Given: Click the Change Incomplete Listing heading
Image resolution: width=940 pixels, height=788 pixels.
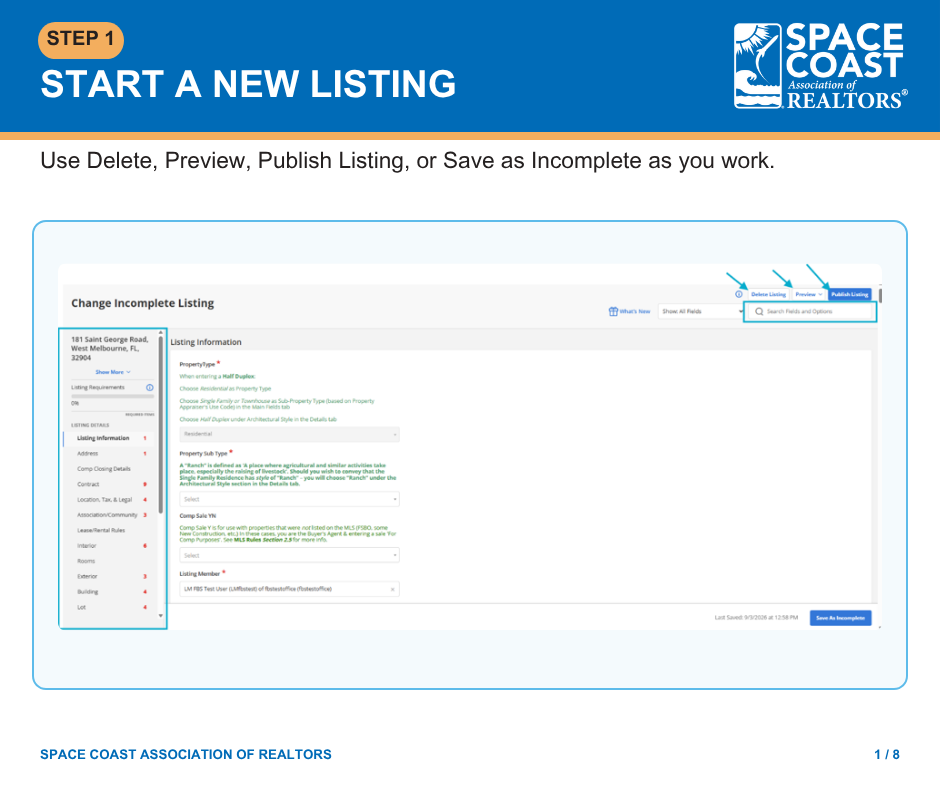Looking at the screenshot, I should [x=143, y=303].
